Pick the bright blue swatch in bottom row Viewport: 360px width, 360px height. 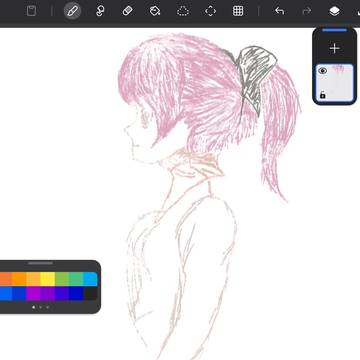(6, 293)
